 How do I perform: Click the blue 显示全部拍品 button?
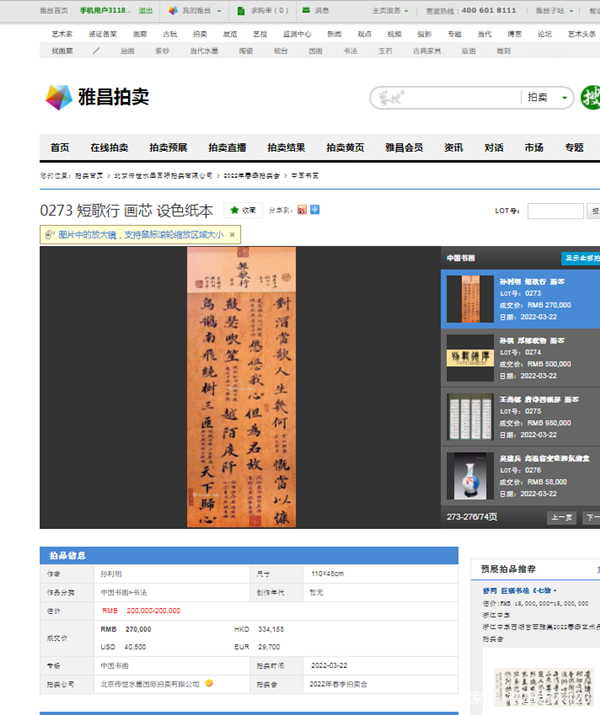(x=580, y=258)
